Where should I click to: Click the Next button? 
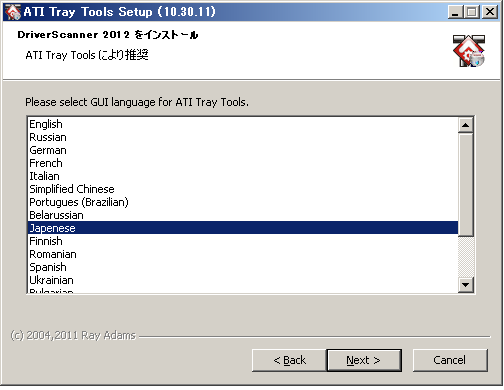coord(364,360)
